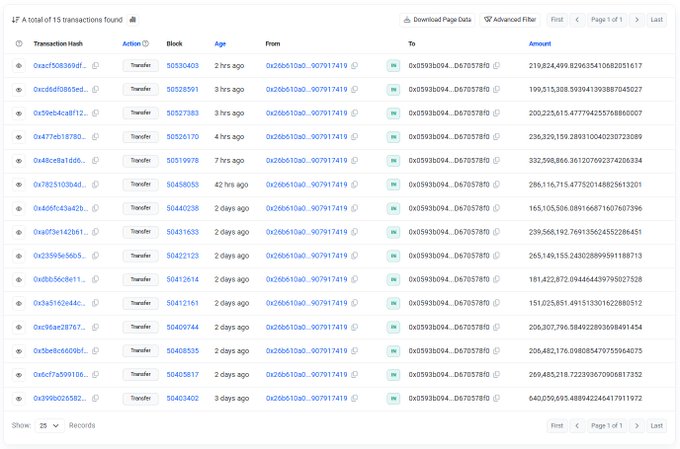Copy To address in block 50409744 row

click(x=497, y=327)
